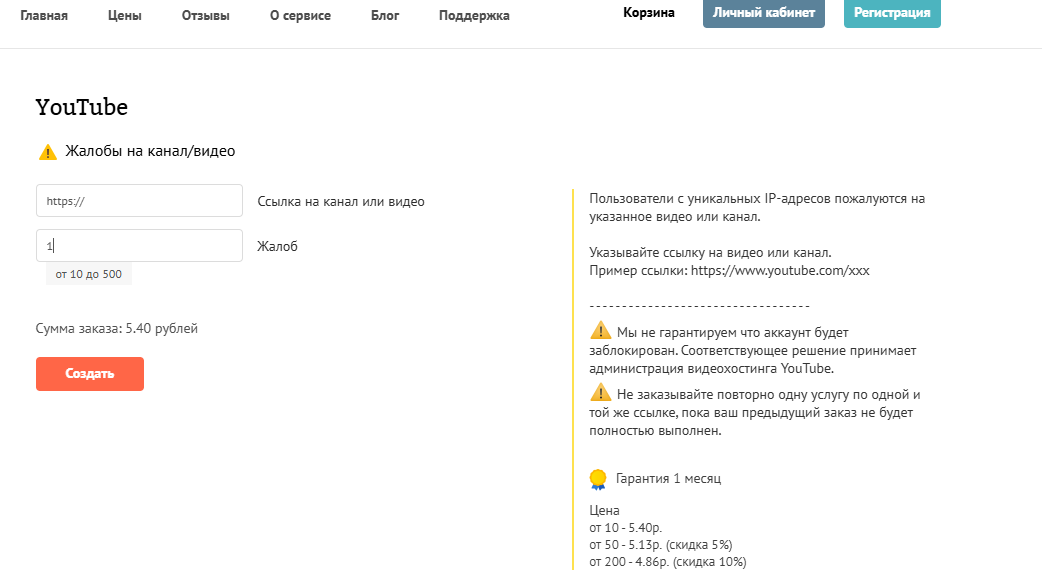The width and height of the screenshot is (1042, 580).
Task: Click the 'Пользователи с уникальных IP-адресов' paragraph
Action: (x=757, y=207)
